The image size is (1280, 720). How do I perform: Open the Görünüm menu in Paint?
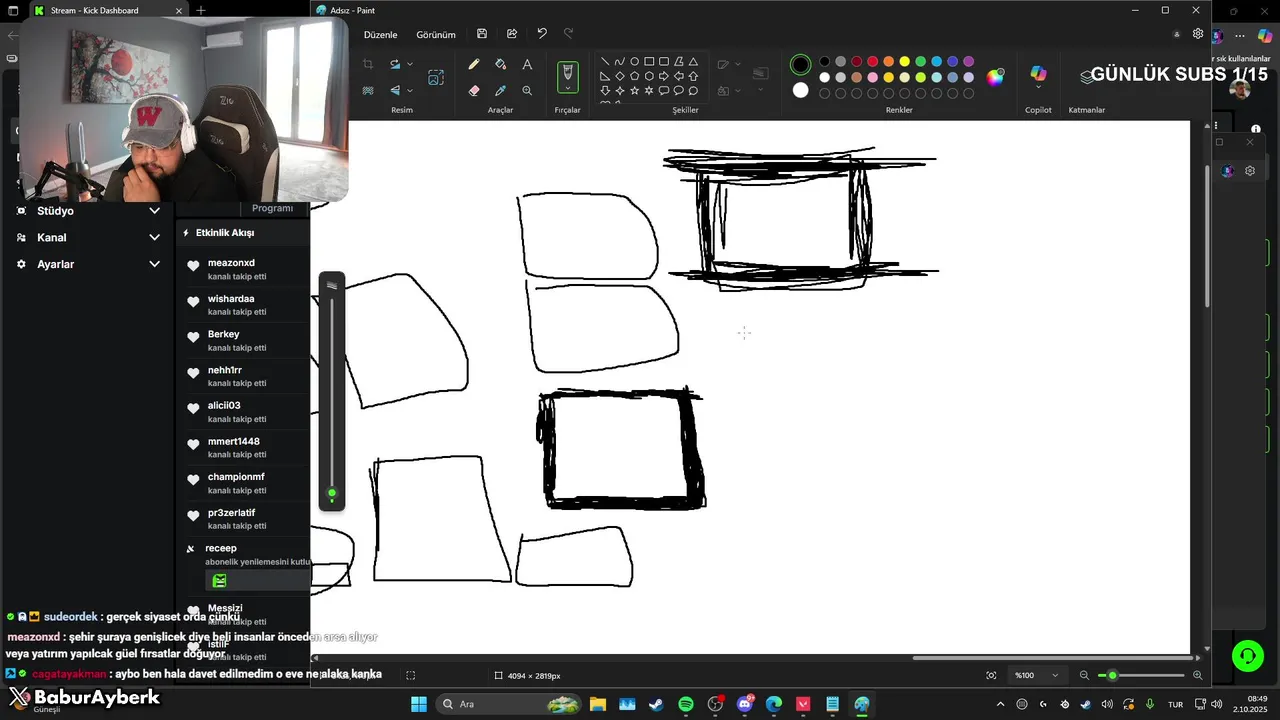(436, 34)
